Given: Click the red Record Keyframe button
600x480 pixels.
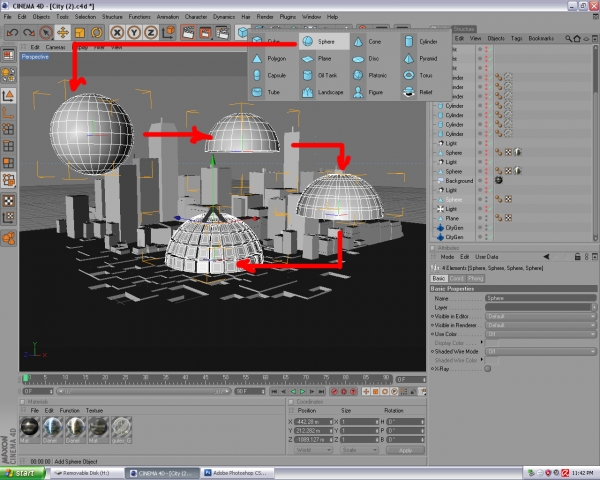Looking at the screenshot, I should coord(334,391).
